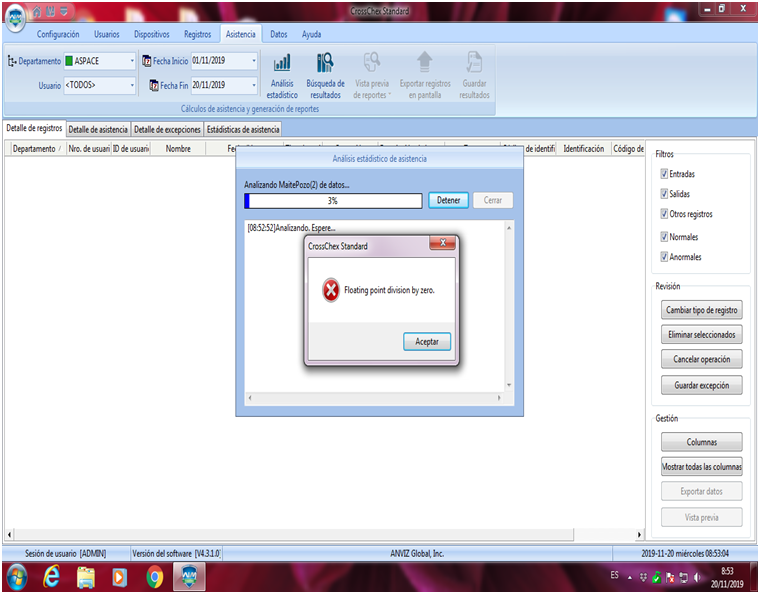Toggle the Normales checkbox

click(664, 236)
